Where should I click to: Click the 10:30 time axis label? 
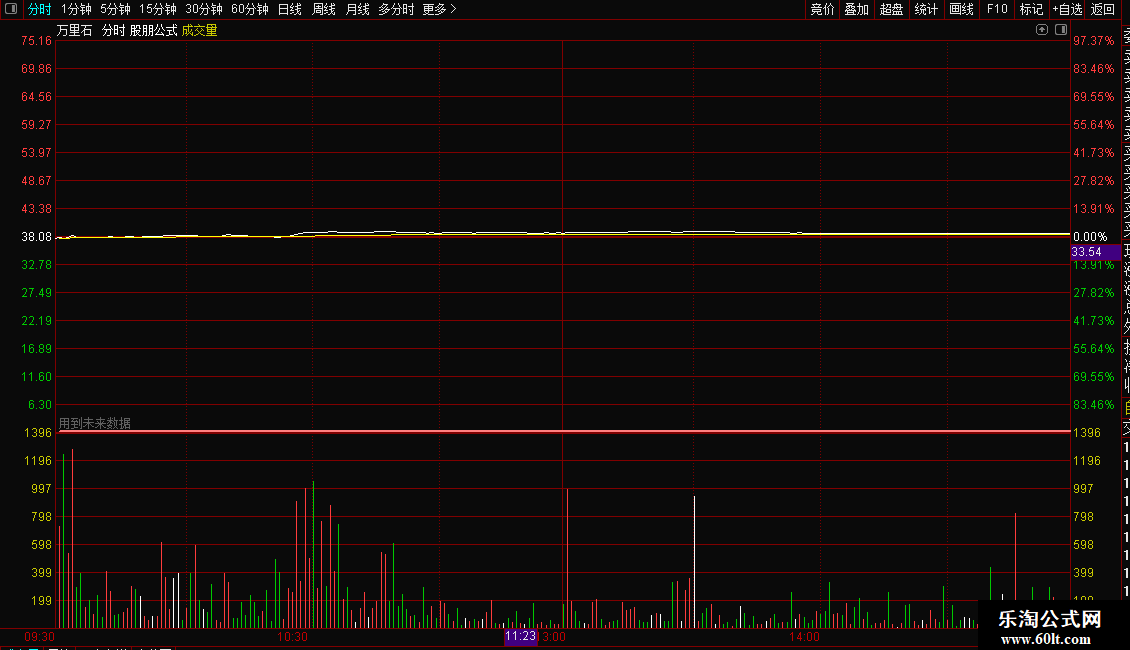tap(293, 637)
